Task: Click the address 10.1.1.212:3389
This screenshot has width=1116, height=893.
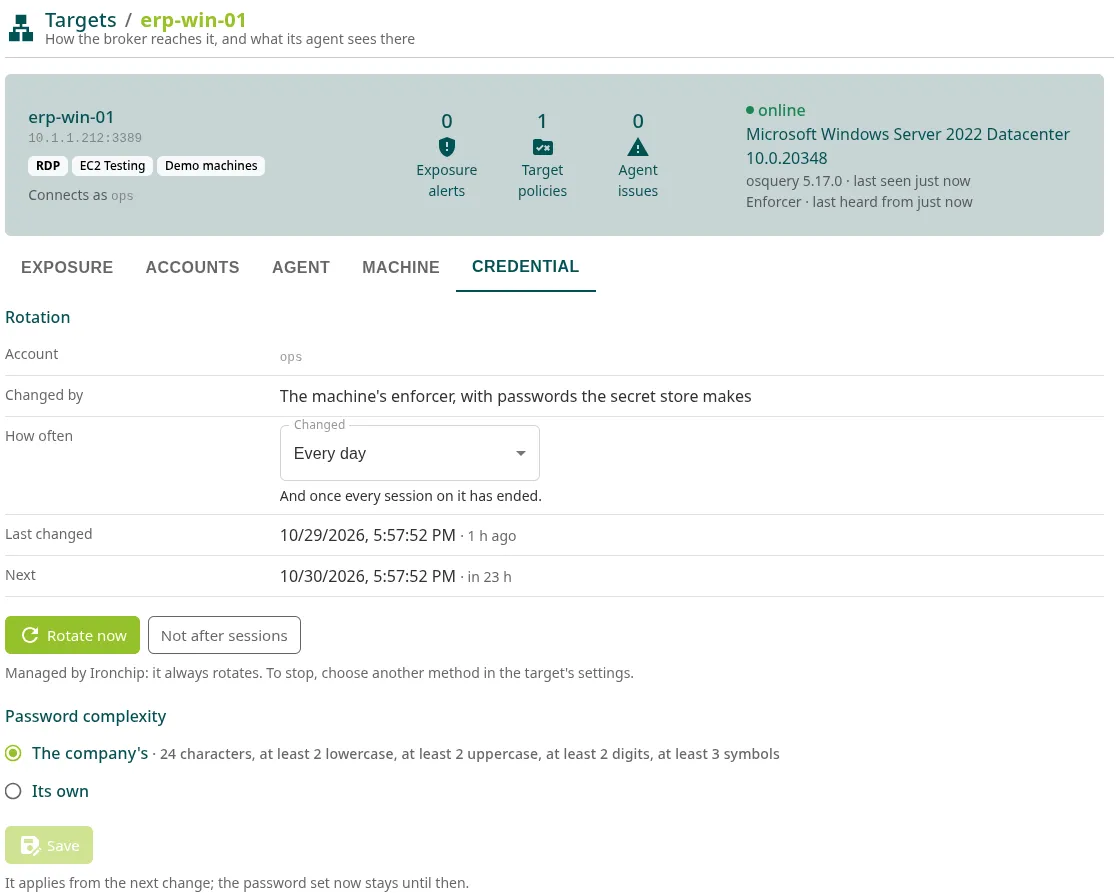Action: coord(85,138)
